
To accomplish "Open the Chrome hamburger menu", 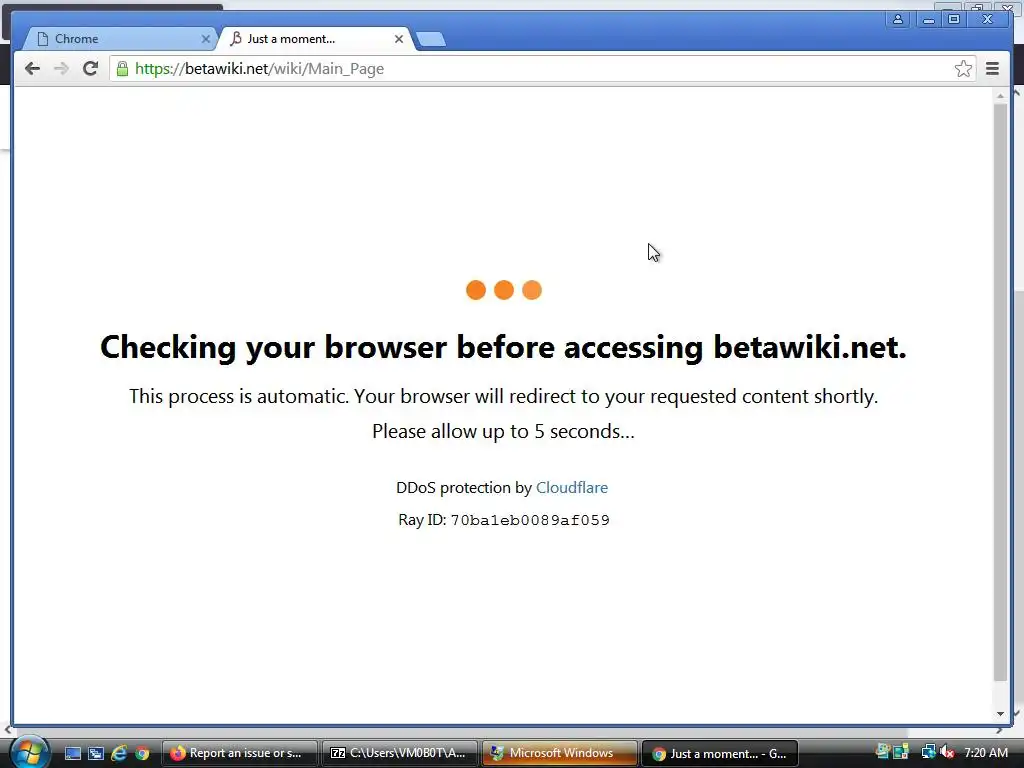I will [x=992, y=69].
